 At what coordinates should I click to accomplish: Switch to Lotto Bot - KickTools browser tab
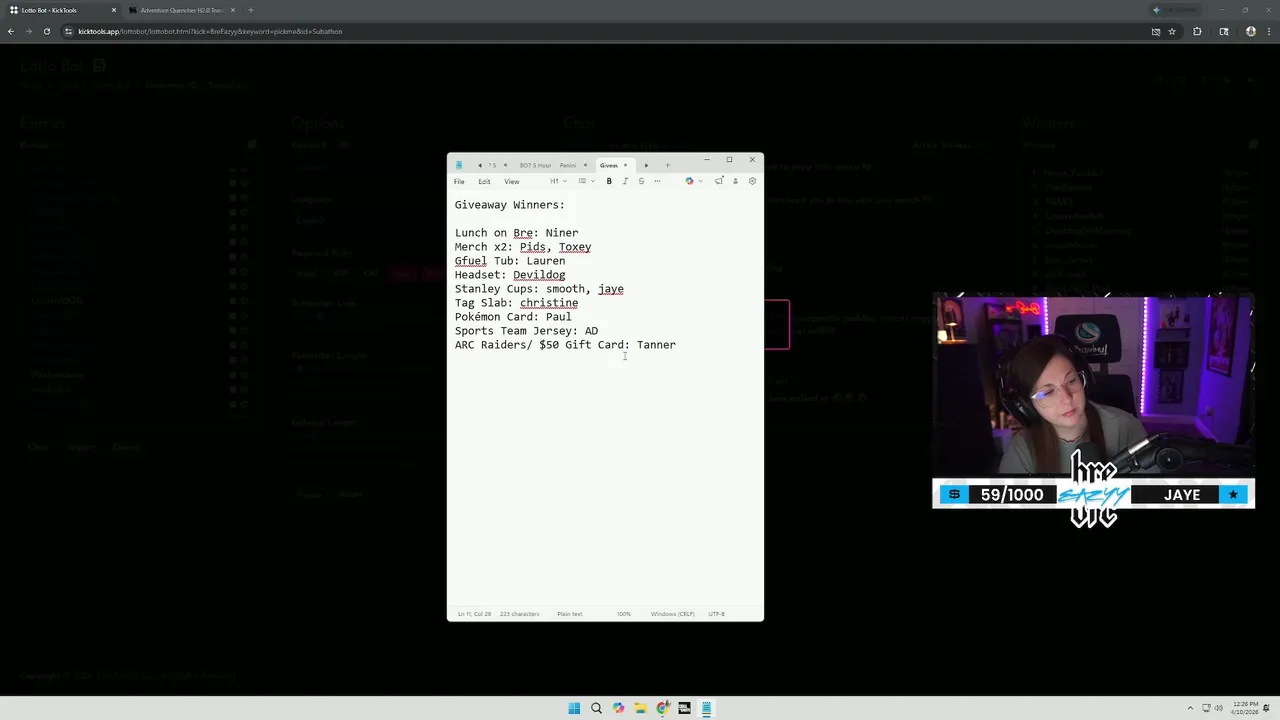(x=62, y=10)
